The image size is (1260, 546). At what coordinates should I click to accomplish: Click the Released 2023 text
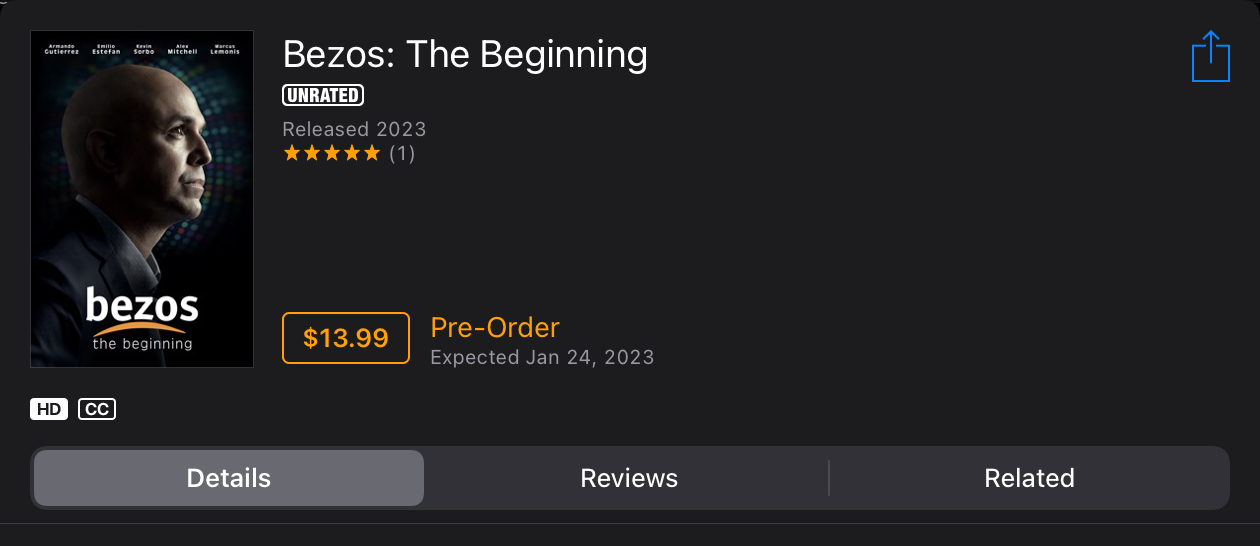354,129
